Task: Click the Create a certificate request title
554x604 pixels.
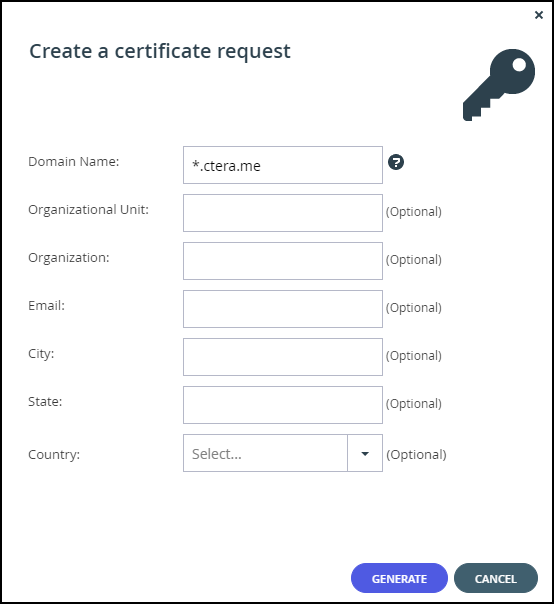Action: click(x=160, y=52)
